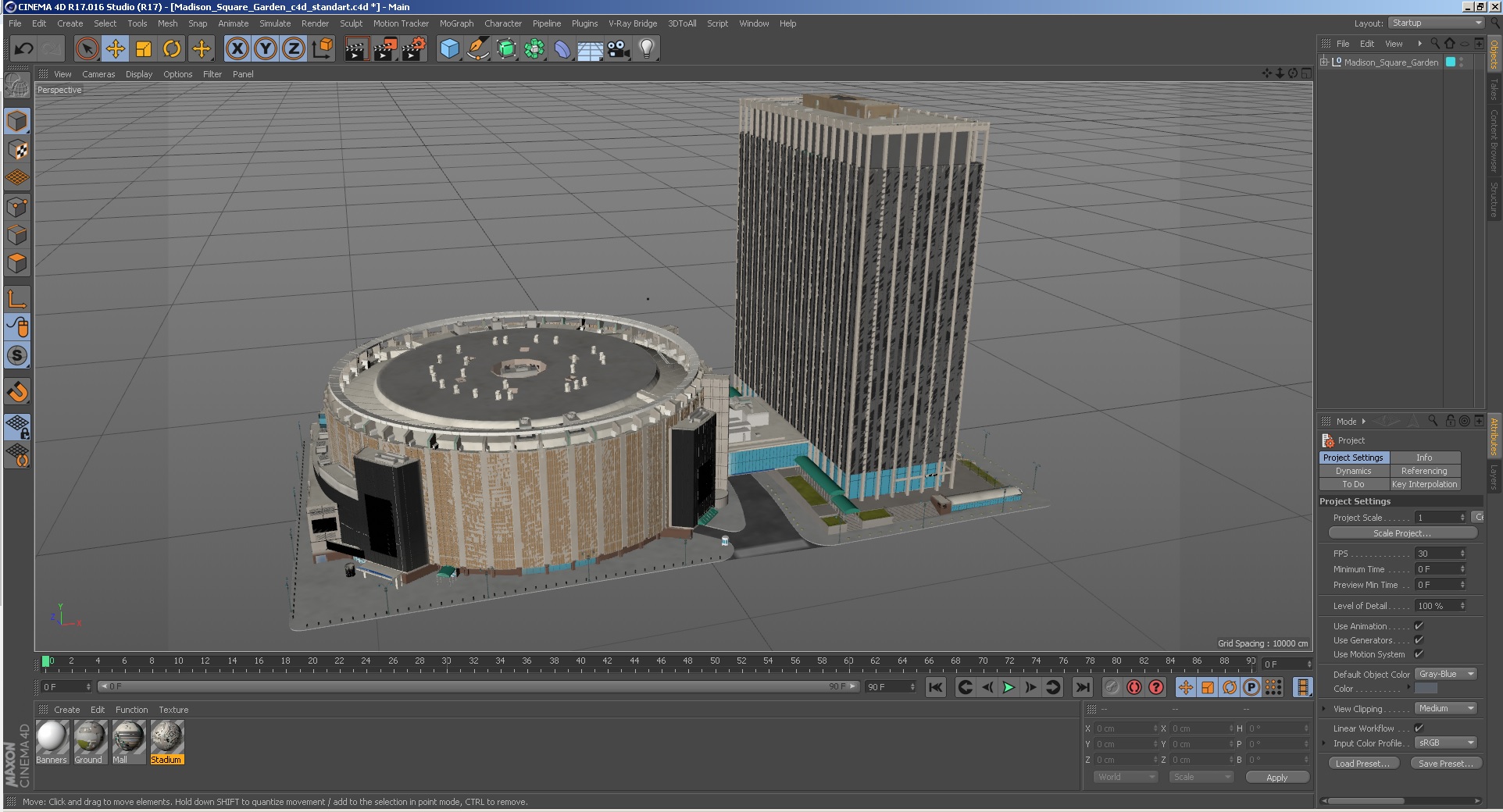The width and height of the screenshot is (1503, 812).
Task: Switch the coordinate system icon
Action: [322, 49]
